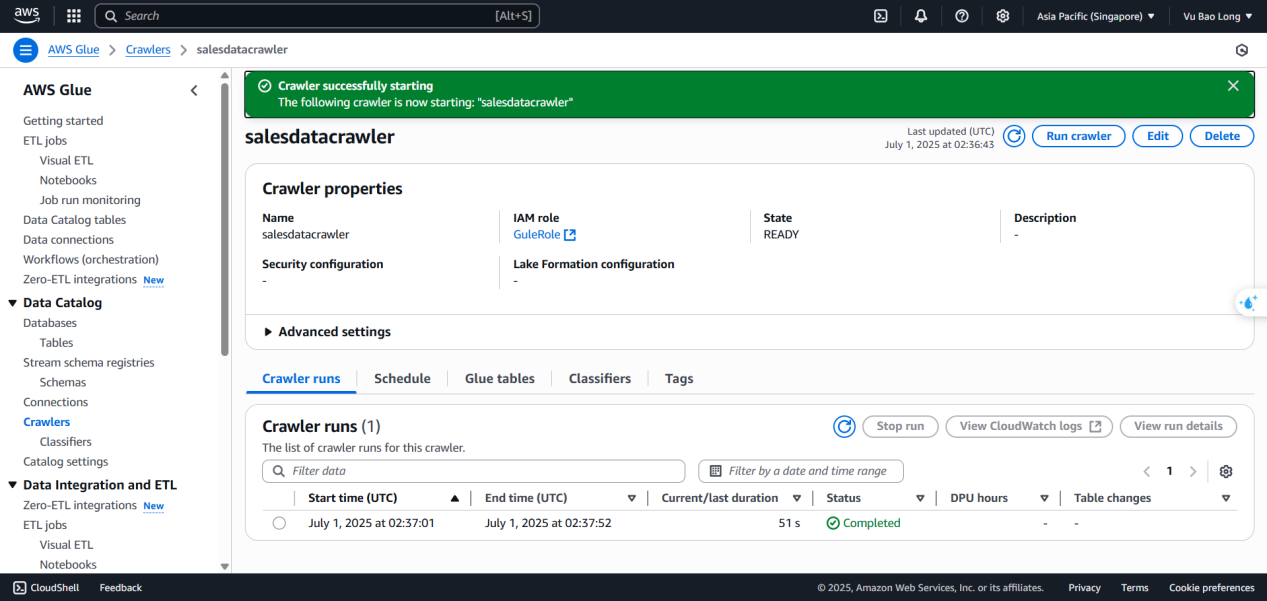The height and width of the screenshot is (601, 1267).
Task: Go to the previous page arrow in pagination
Action: click(1147, 471)
